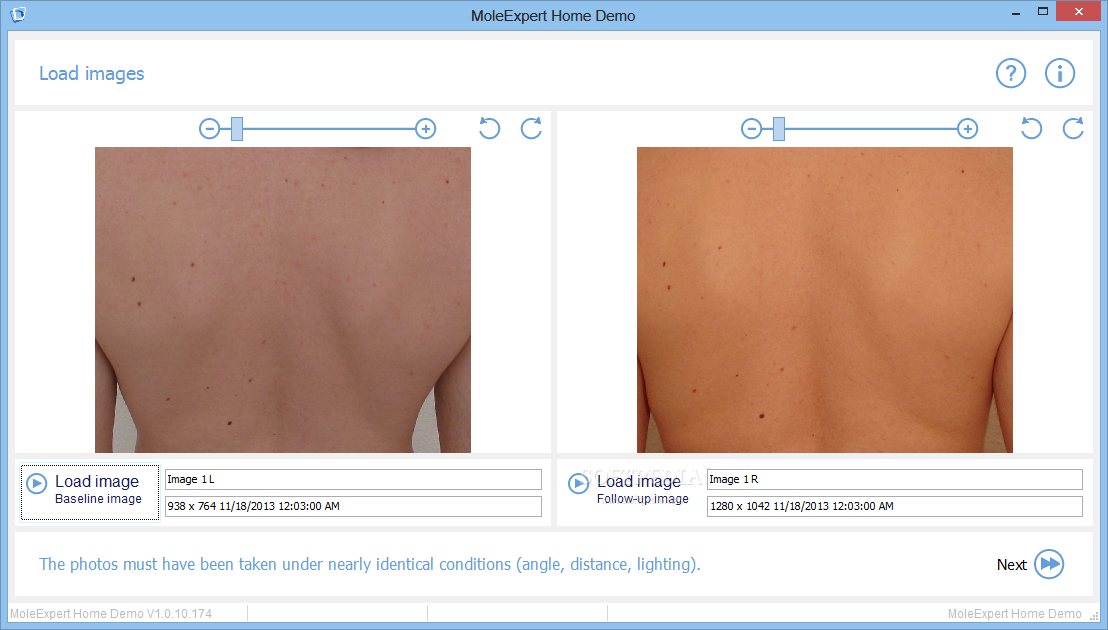
Task: Close the MoleExpert window
Action: pos(1079,11)
